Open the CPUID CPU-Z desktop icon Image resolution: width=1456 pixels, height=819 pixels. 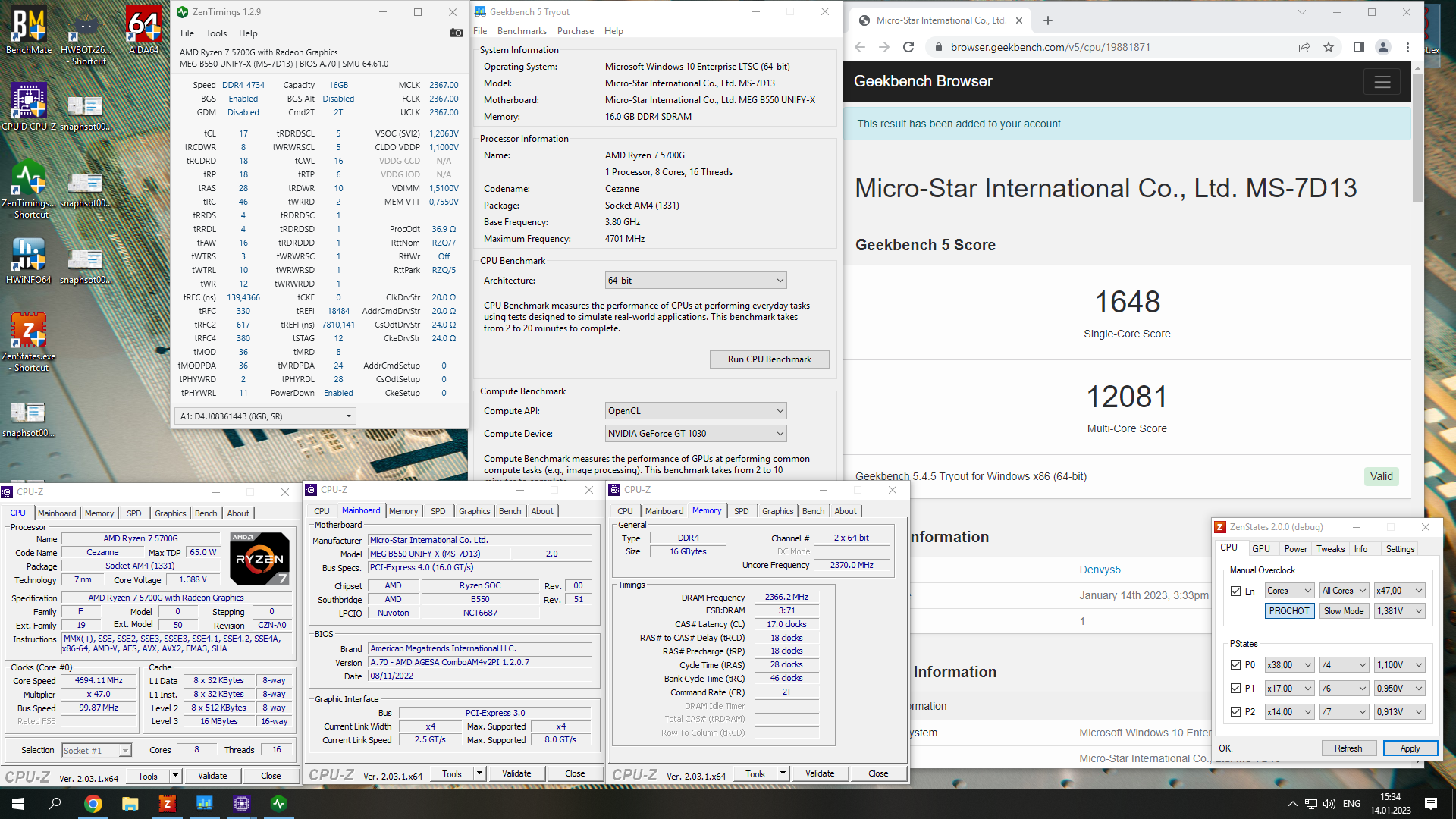[x=29, y=107]
